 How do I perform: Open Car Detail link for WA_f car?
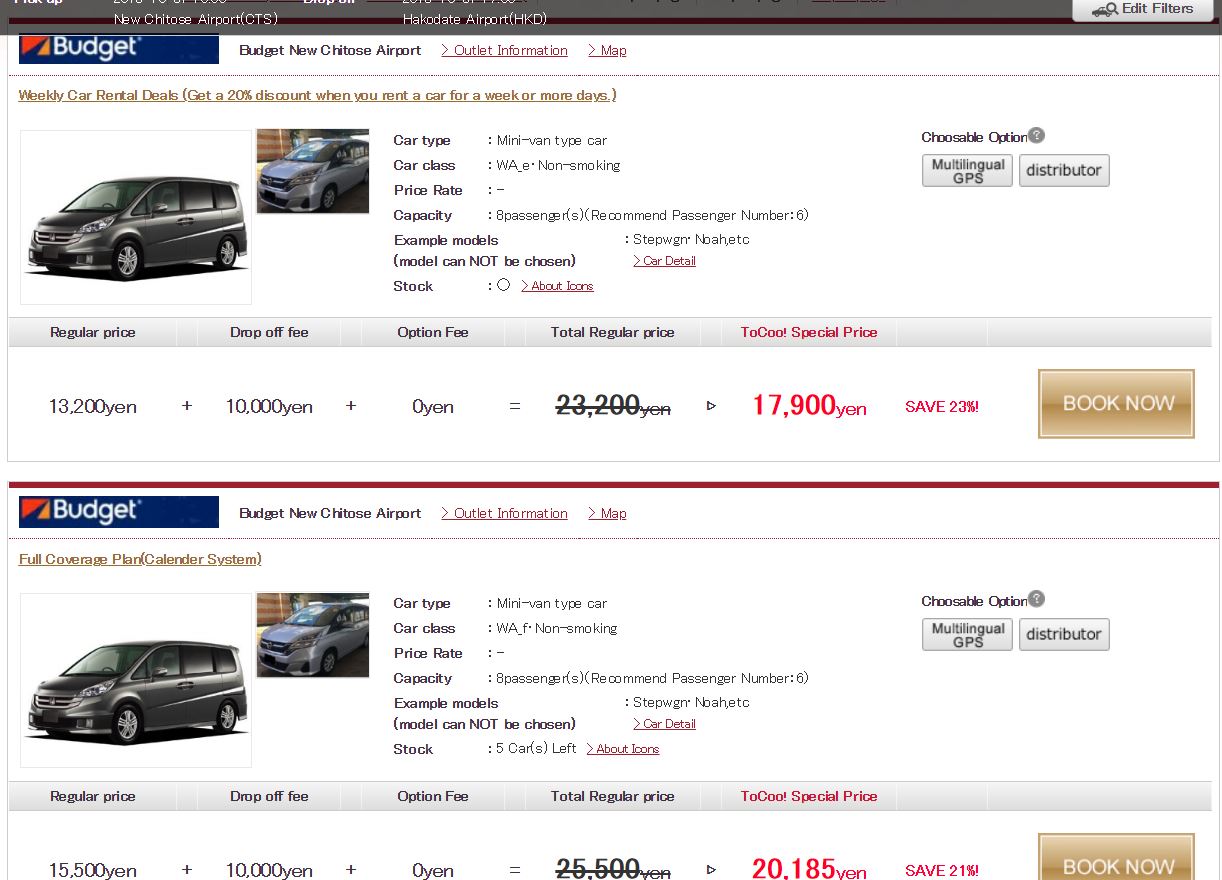coord(664,724)
